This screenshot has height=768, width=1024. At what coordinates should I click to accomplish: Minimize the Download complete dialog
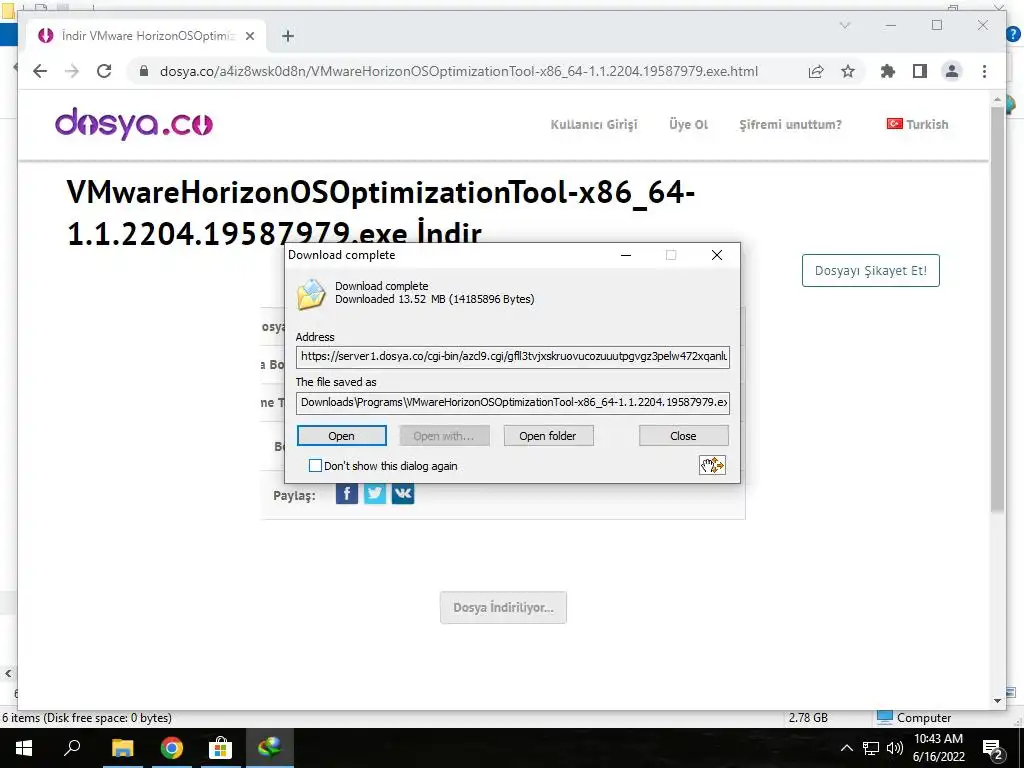[626, 255]
